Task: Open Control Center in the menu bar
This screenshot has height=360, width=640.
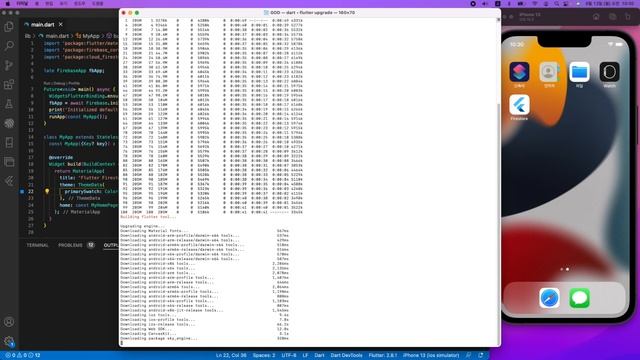Action: (566, 4)
